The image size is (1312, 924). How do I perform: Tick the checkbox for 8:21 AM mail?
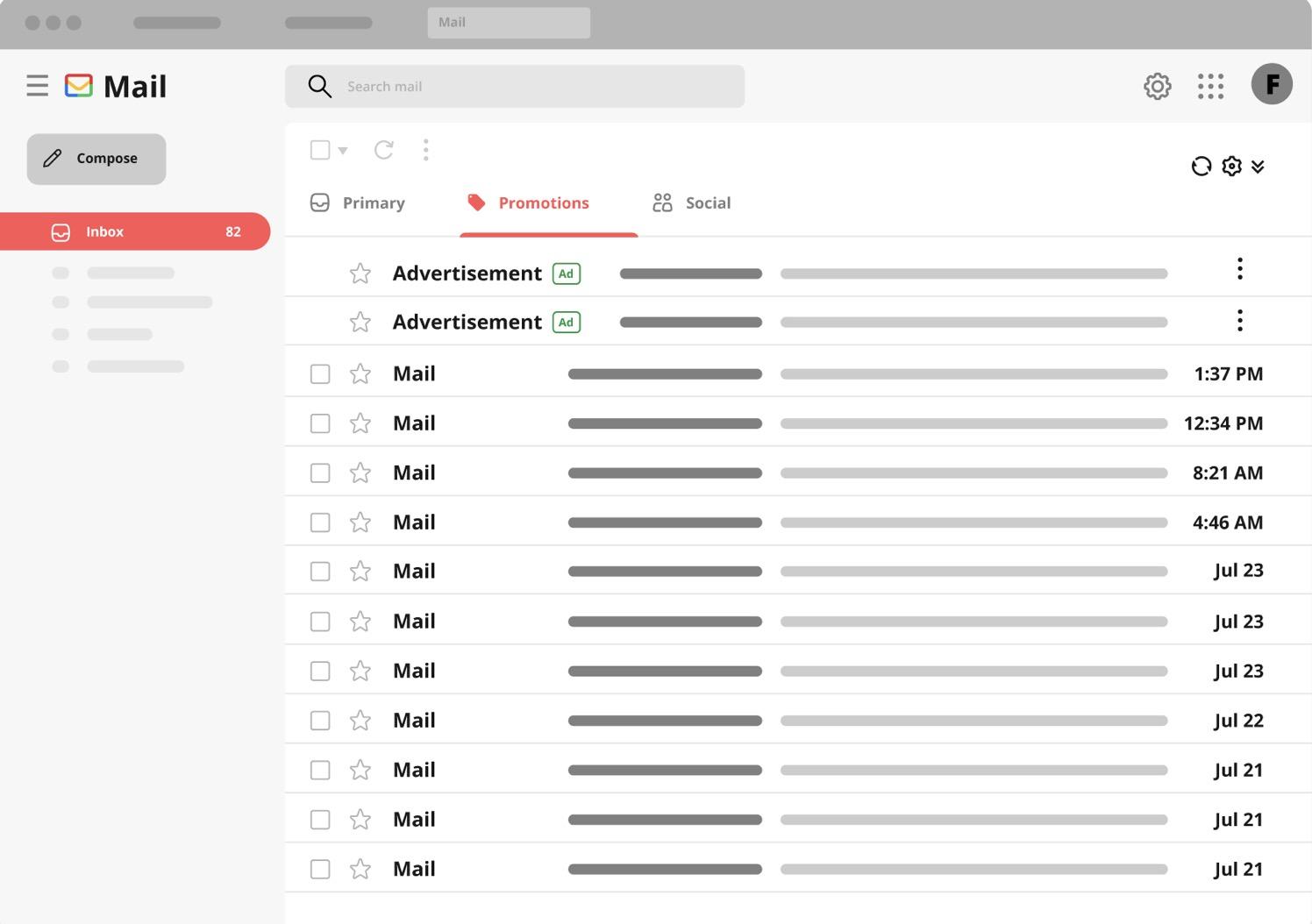click(x=320, y=473)
